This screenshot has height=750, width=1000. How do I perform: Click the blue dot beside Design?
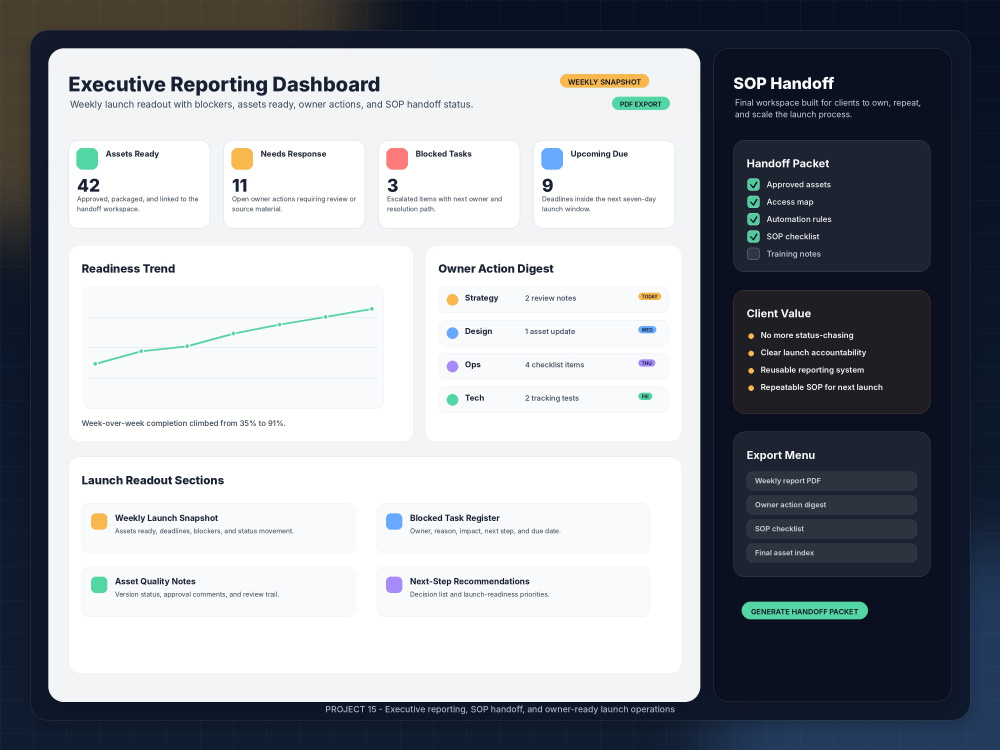click(452, 333)
